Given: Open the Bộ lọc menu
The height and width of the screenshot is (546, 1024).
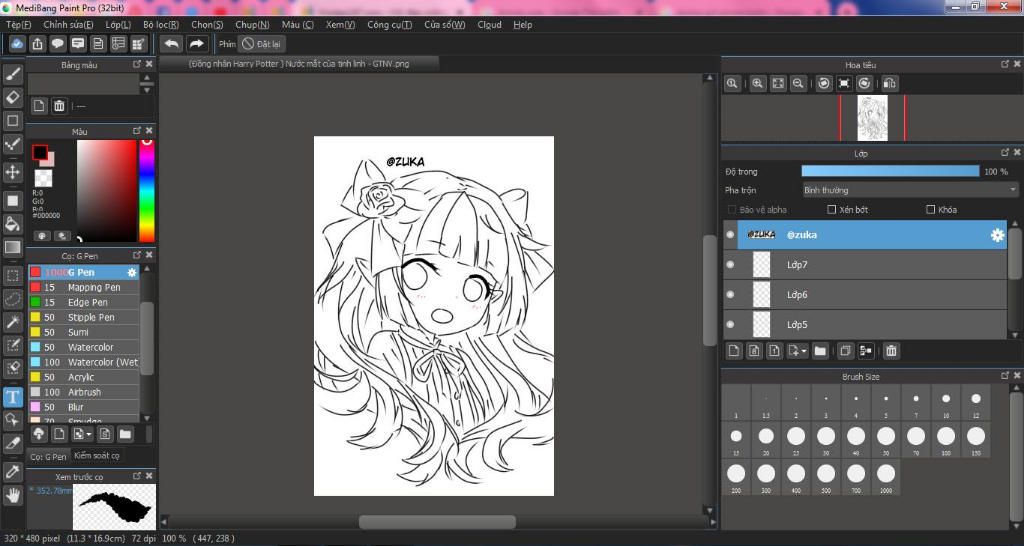Looking at the screenshot, I should click(x=161, y=25).
